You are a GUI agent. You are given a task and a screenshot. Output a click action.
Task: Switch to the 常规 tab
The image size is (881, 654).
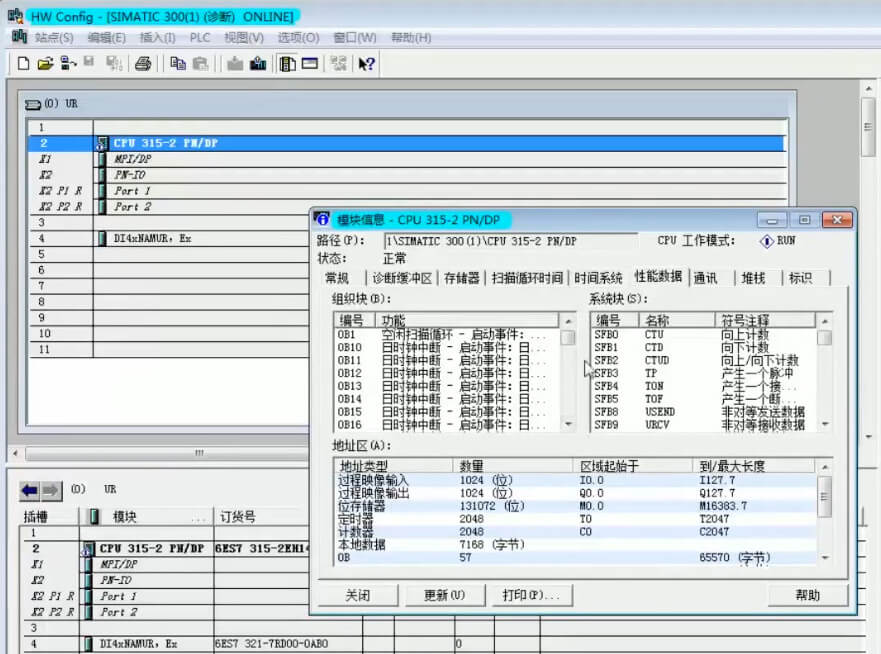click(337, 278)
